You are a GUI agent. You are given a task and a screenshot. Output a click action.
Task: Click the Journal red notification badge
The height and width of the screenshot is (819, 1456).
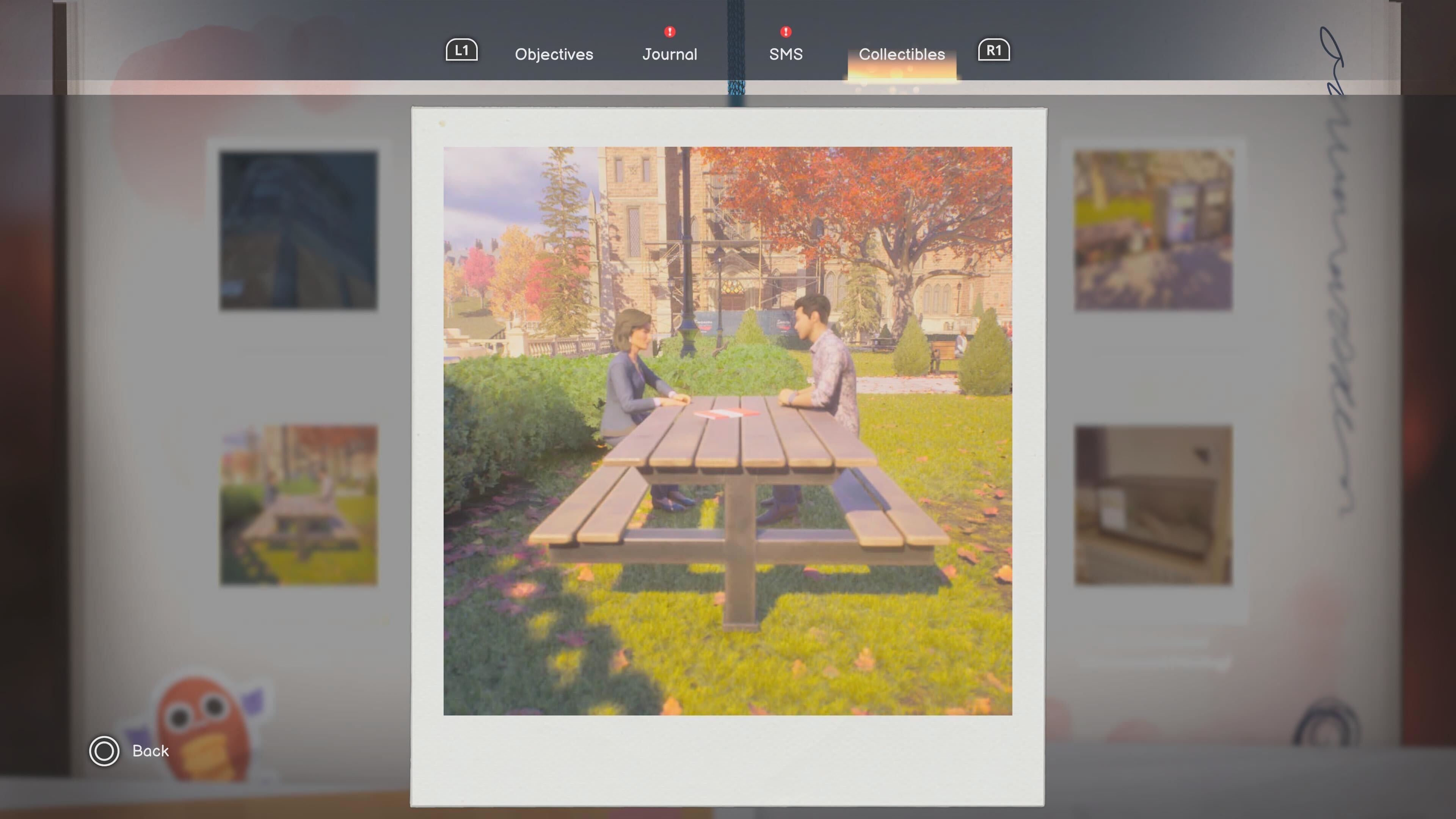coord(670,31)
